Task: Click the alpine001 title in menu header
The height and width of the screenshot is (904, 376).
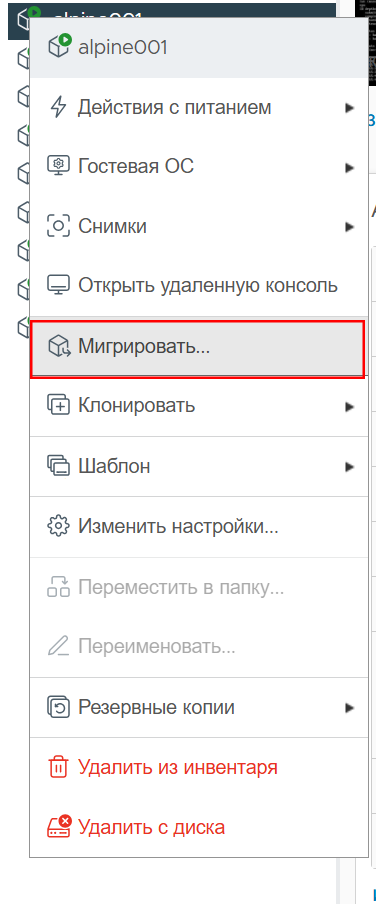Action: (x=122, y=47)
